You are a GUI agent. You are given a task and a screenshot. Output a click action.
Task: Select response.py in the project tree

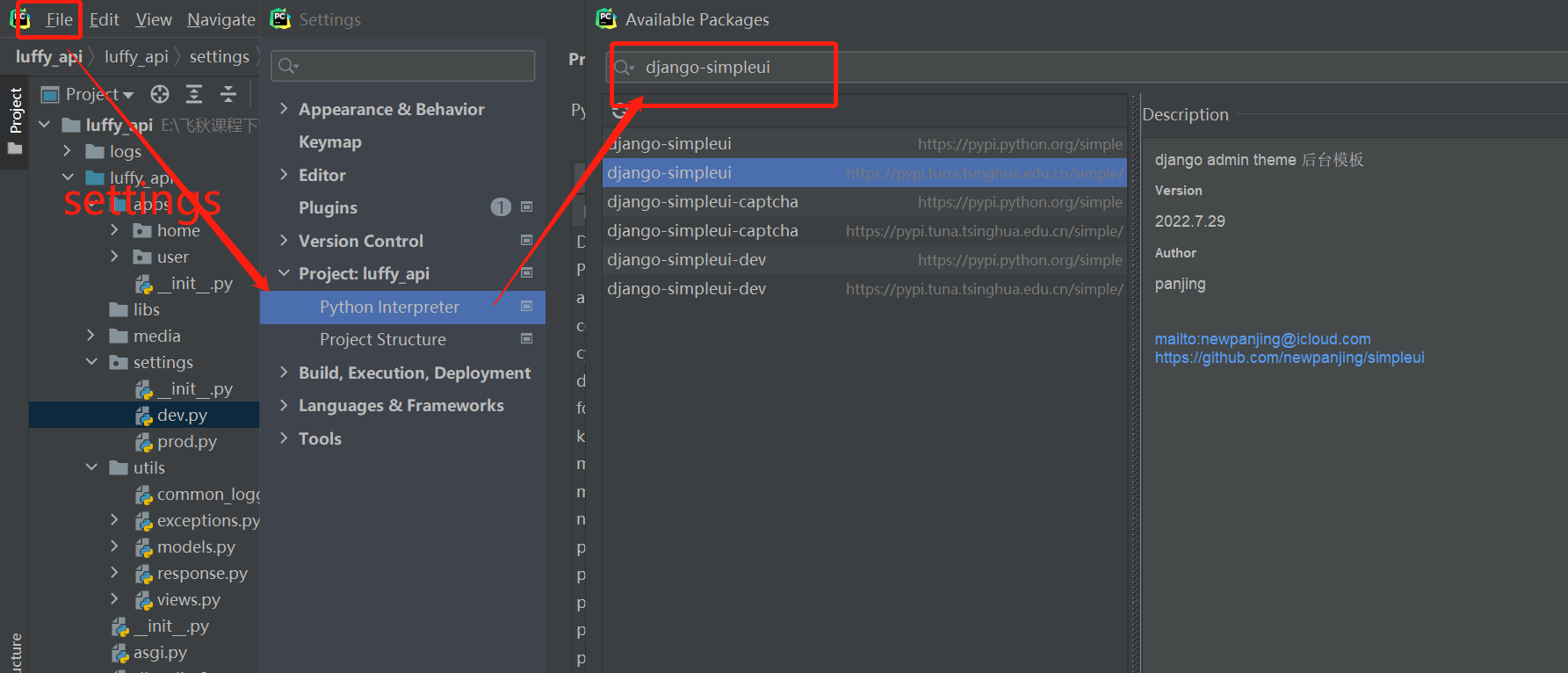coord(202,573)
